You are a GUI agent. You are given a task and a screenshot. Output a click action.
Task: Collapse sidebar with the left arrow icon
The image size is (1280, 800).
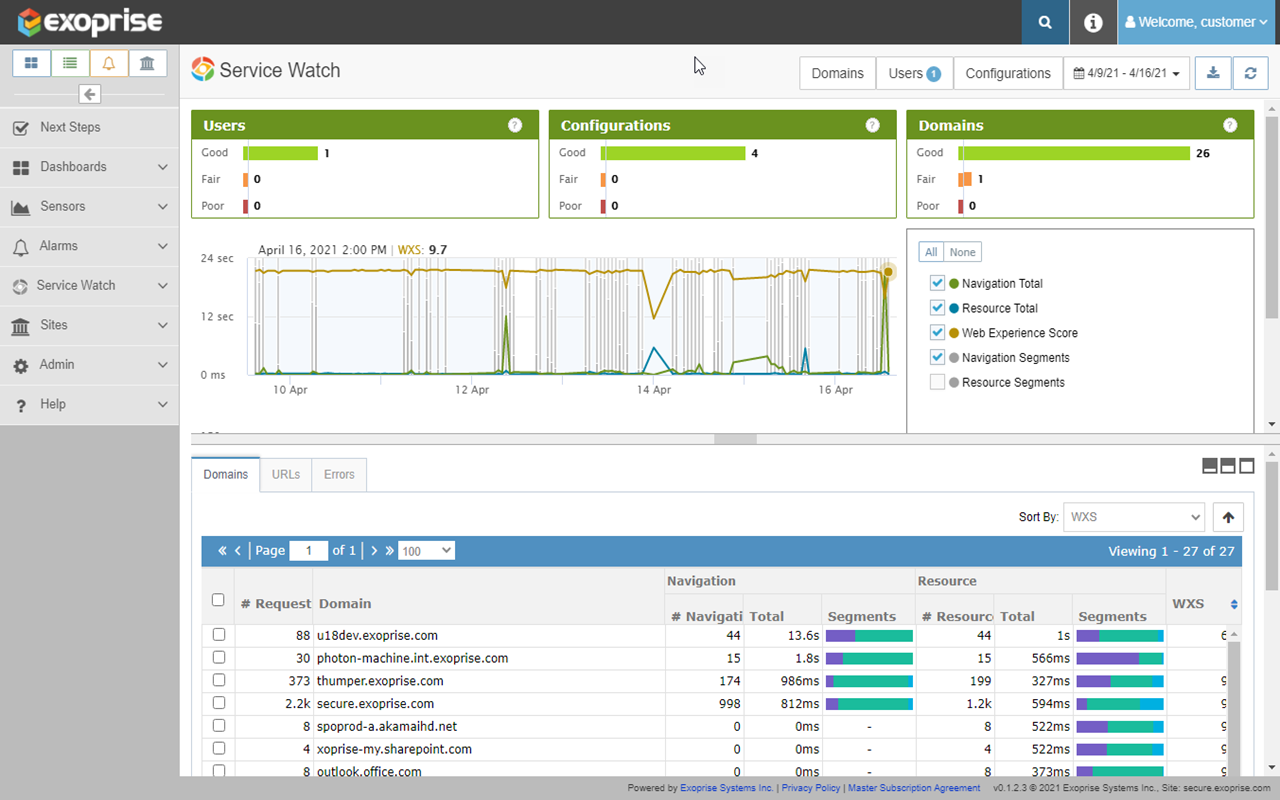[x=90, y=94]
